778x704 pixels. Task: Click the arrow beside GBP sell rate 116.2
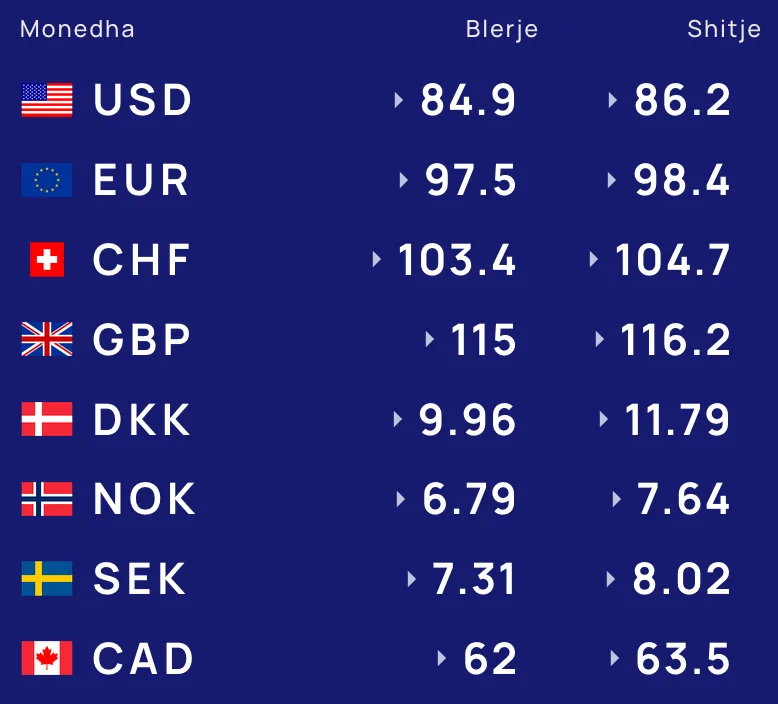pos(599,339)
